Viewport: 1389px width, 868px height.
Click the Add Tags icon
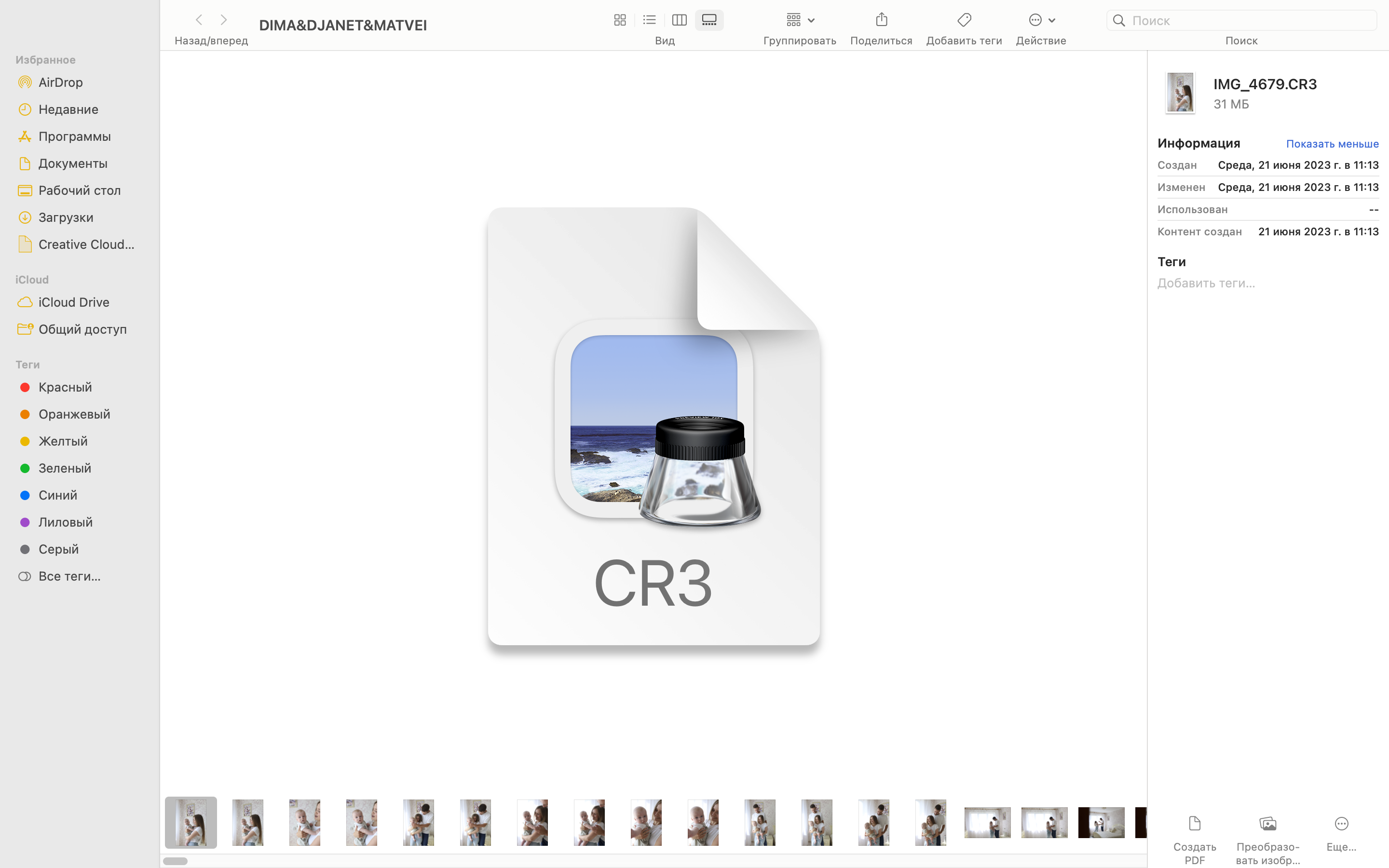click(x=963, y=19)
